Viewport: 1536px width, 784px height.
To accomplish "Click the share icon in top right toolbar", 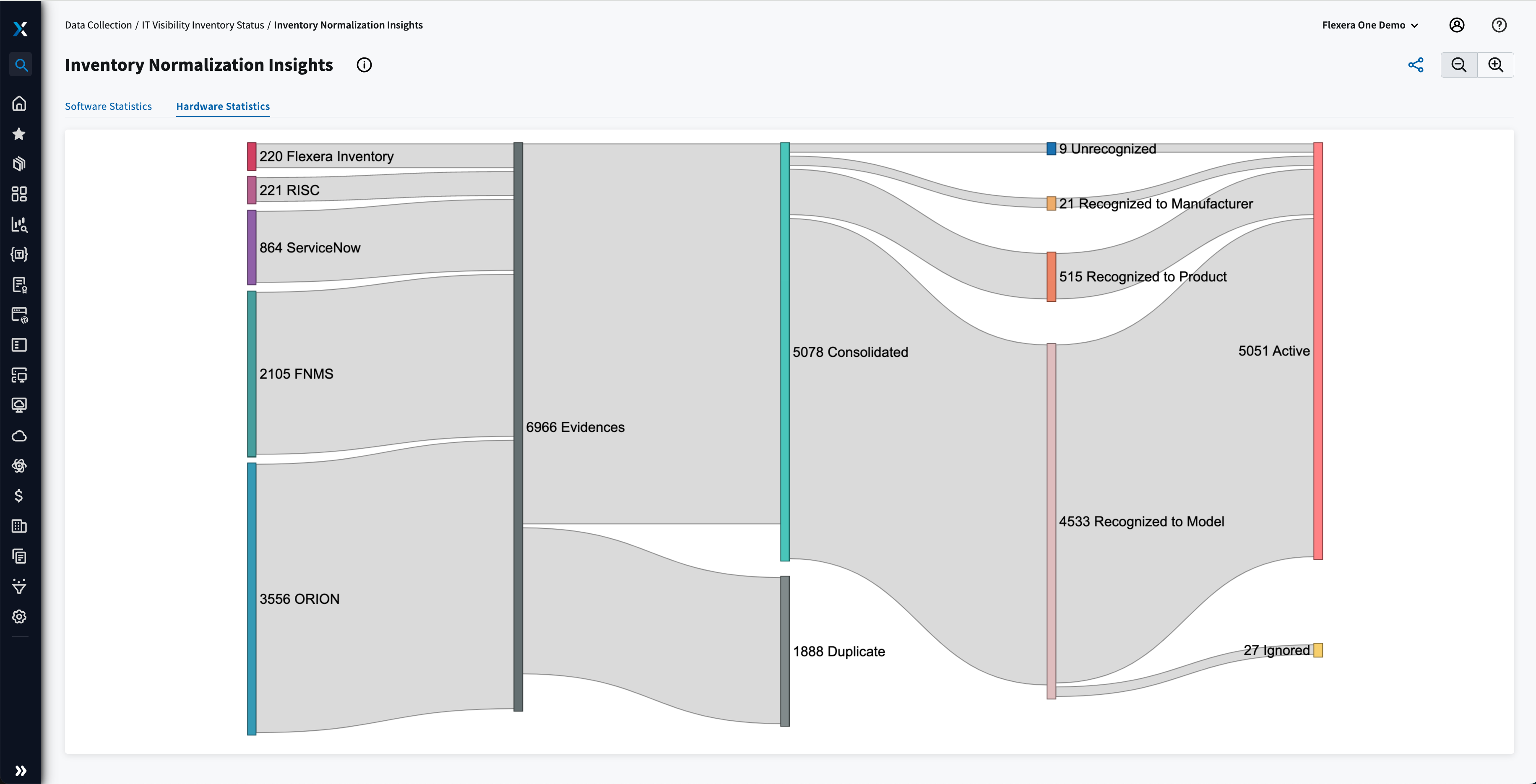I will (1416, 64).
